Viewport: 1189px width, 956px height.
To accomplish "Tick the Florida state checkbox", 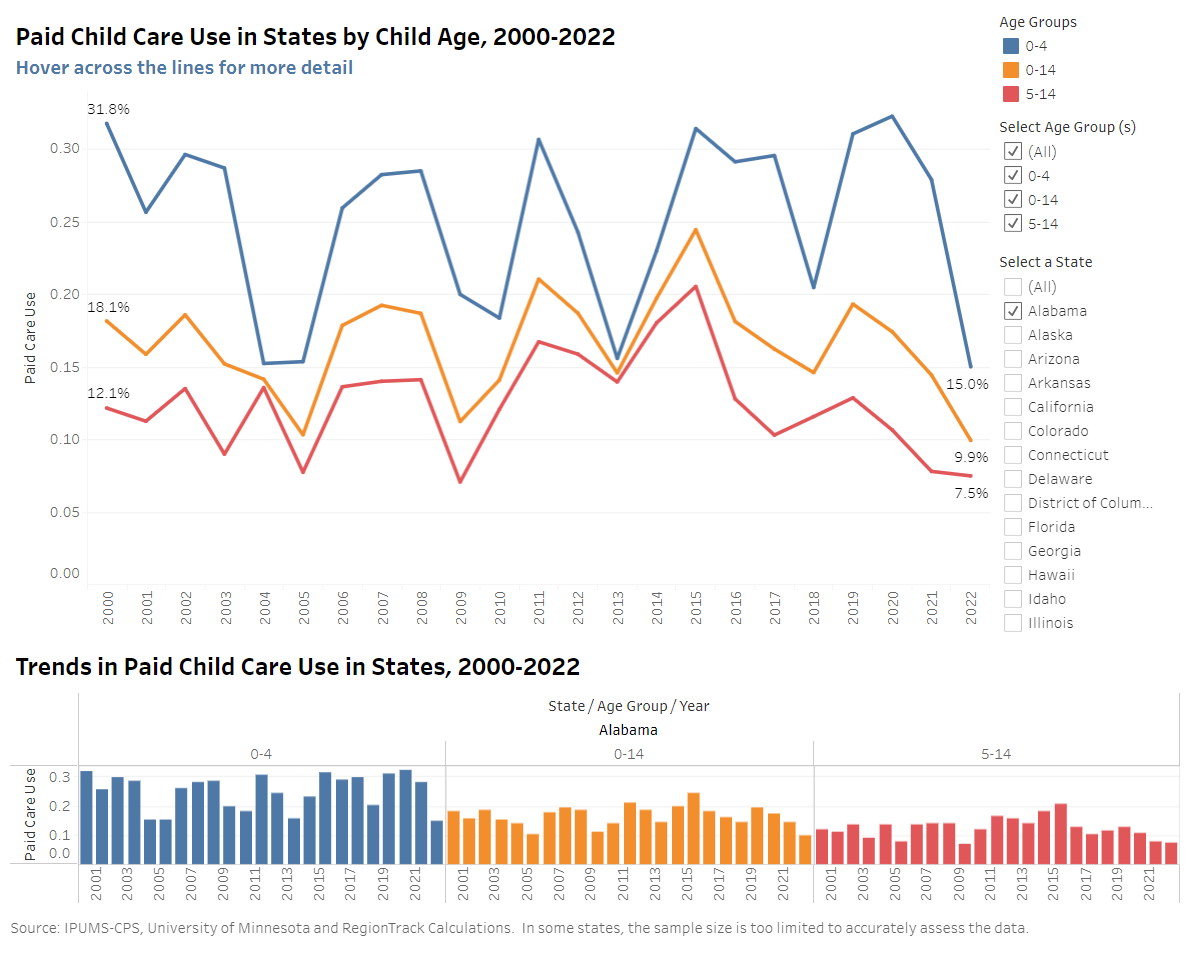I will coord(1013,527).
